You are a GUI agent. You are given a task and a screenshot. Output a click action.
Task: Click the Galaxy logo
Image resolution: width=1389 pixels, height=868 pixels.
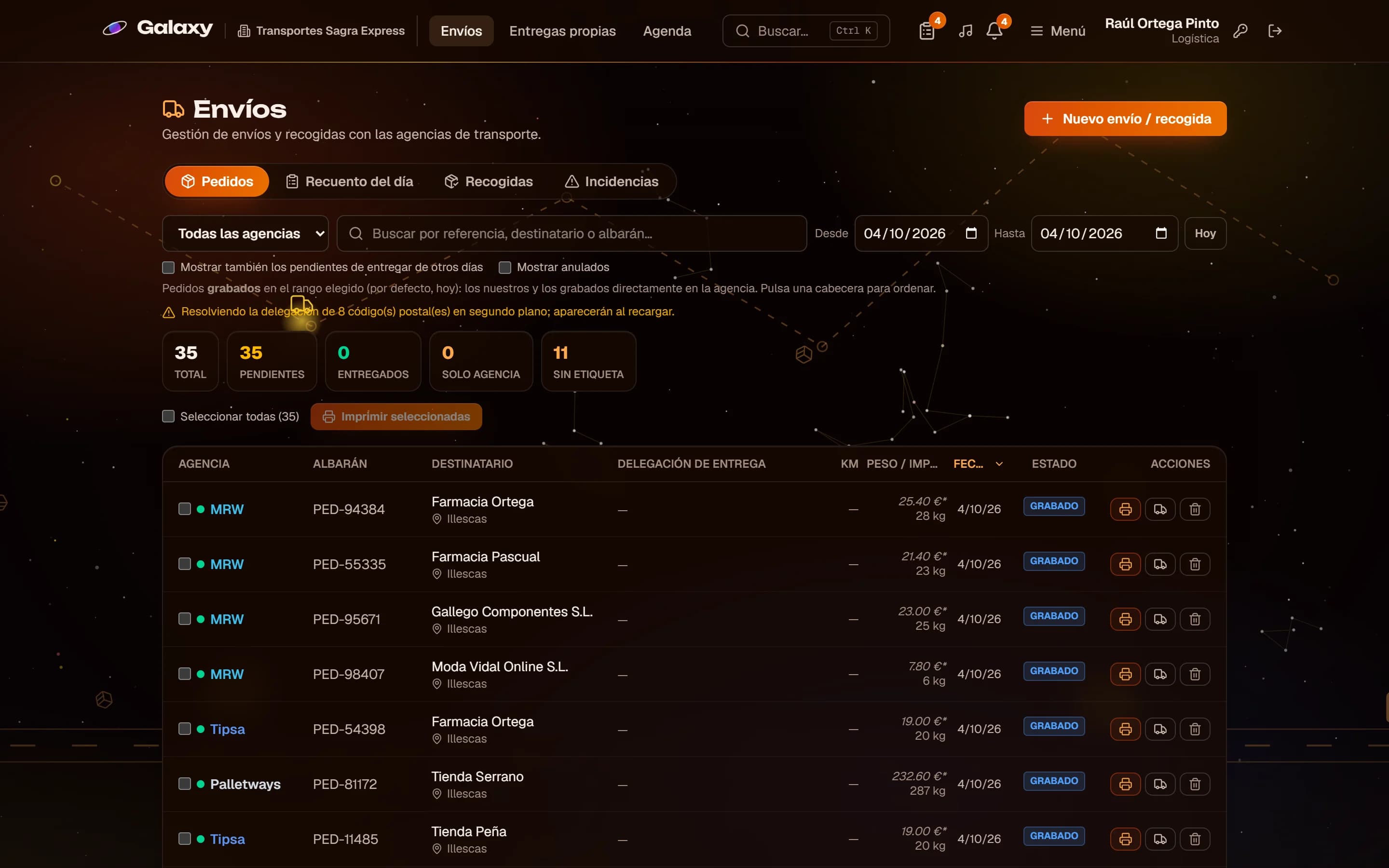[x=157, y=27]
